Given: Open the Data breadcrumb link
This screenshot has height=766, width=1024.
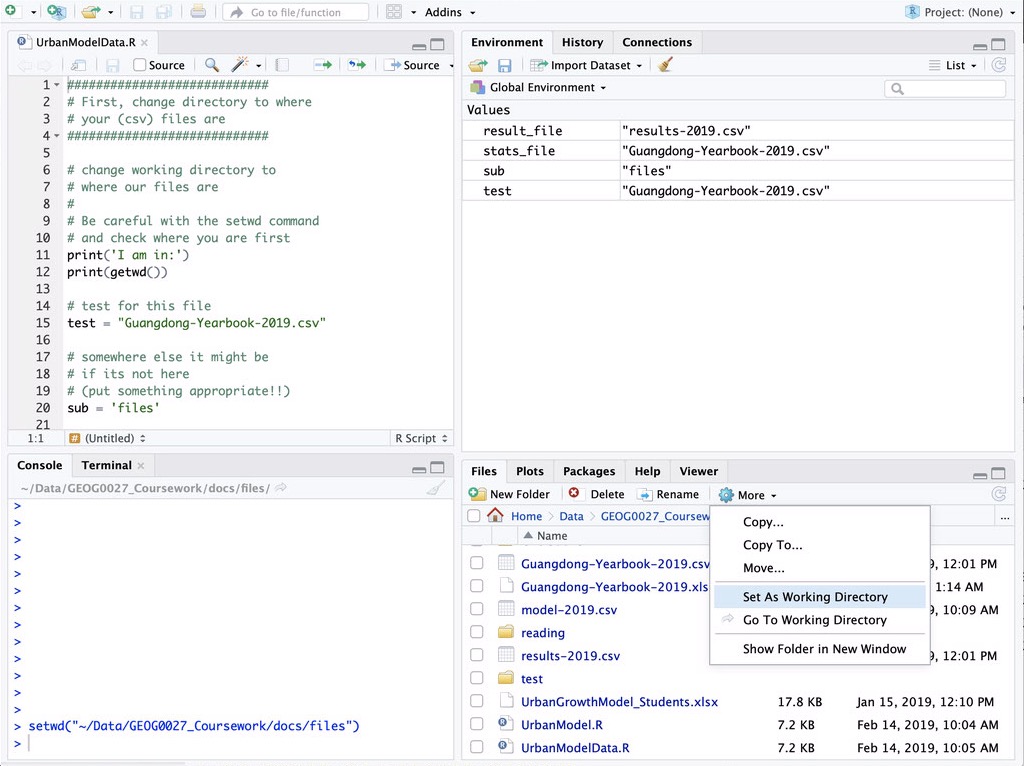Looking at the screenshot, I should coord(571,516).
